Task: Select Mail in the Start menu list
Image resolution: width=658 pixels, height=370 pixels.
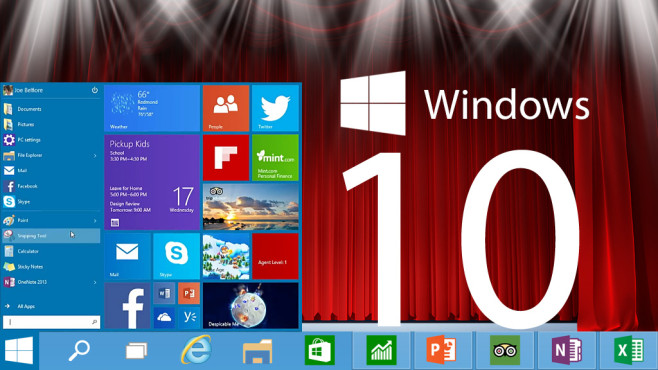Action: [51, 171]
